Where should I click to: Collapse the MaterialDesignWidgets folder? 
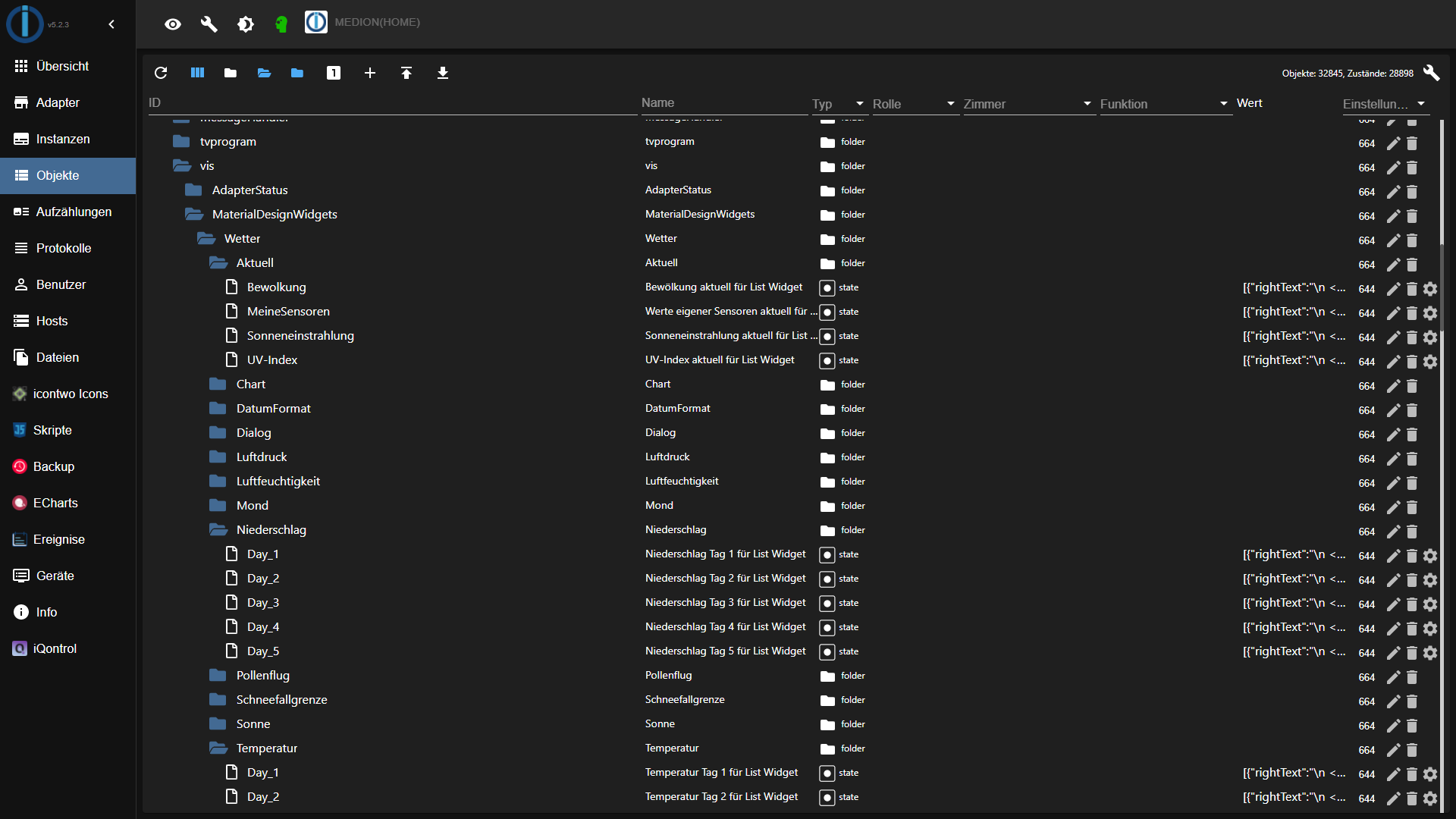pos(193,214)
